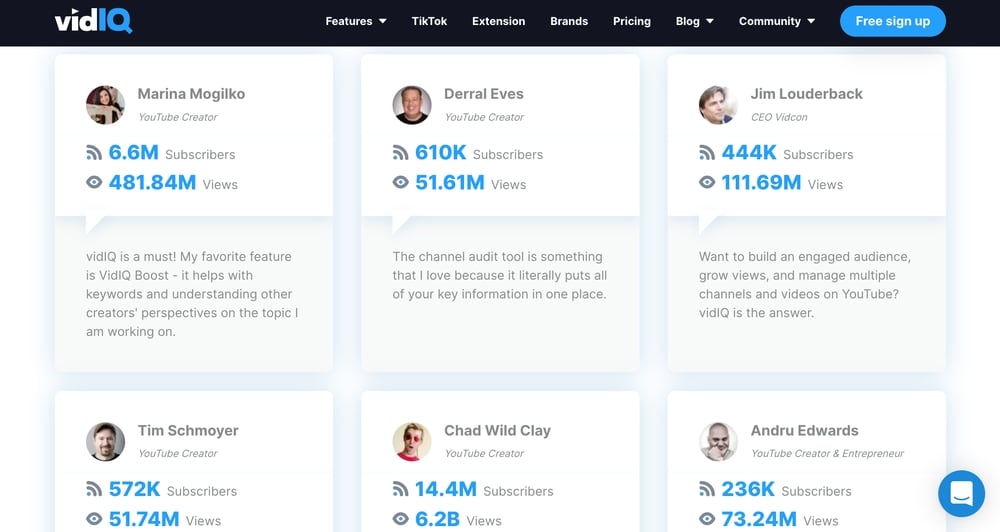Screen dimensions: 1000x532
Task: Click the 481.84M views figure
Action: point(152,182)
